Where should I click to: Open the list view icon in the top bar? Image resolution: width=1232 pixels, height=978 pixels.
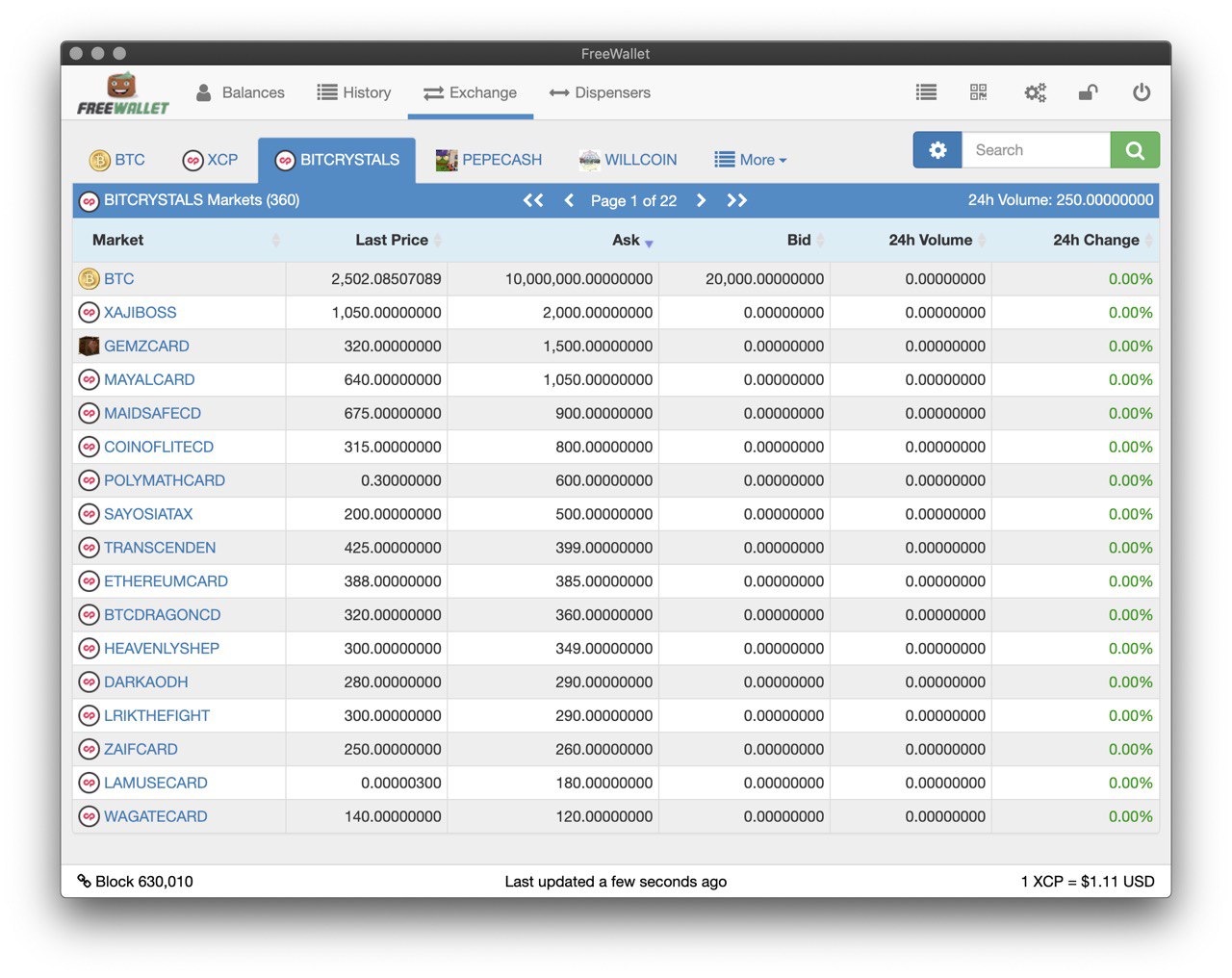click(926, 92)
